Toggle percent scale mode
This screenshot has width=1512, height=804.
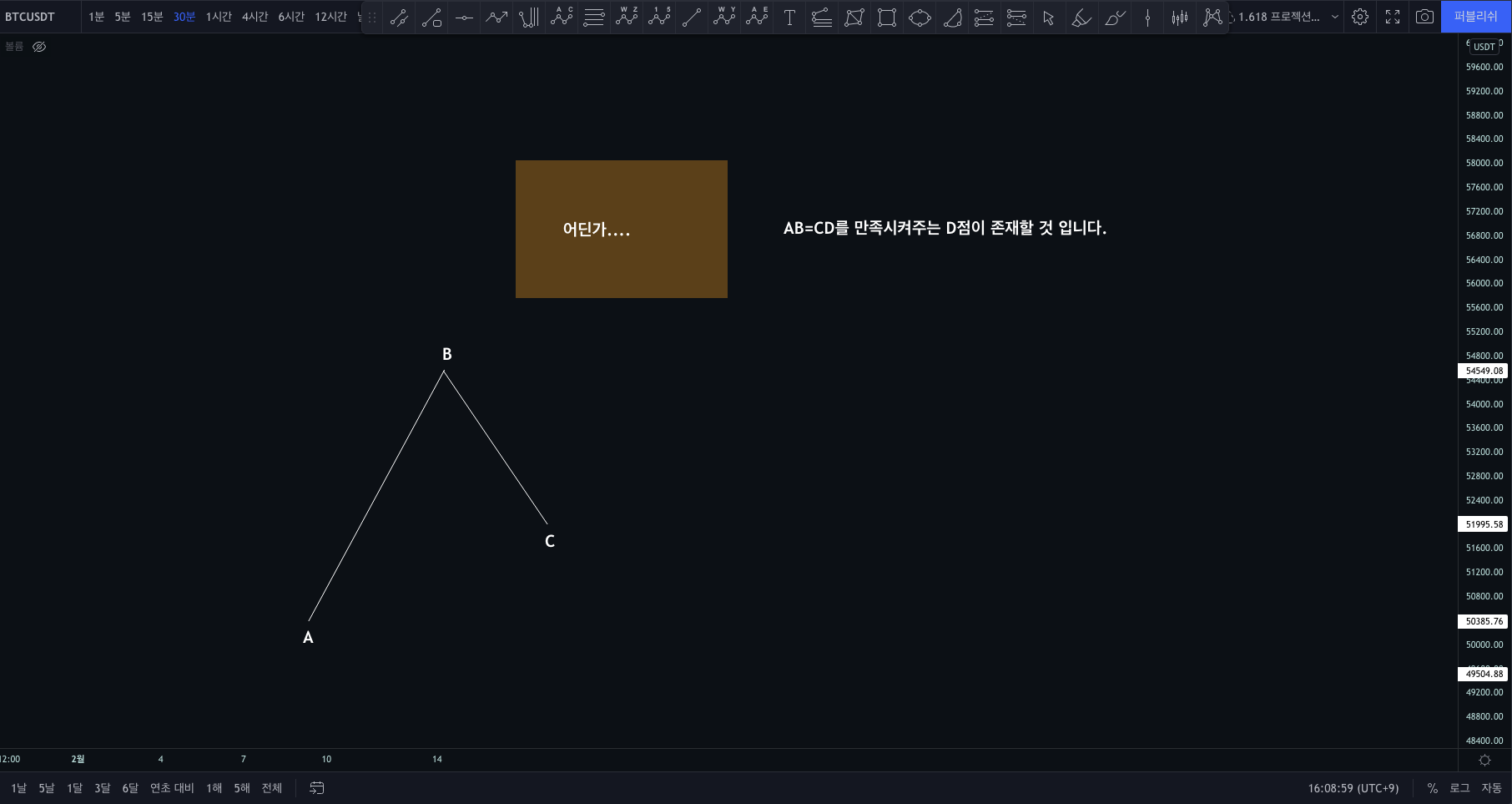[1432, 788]
